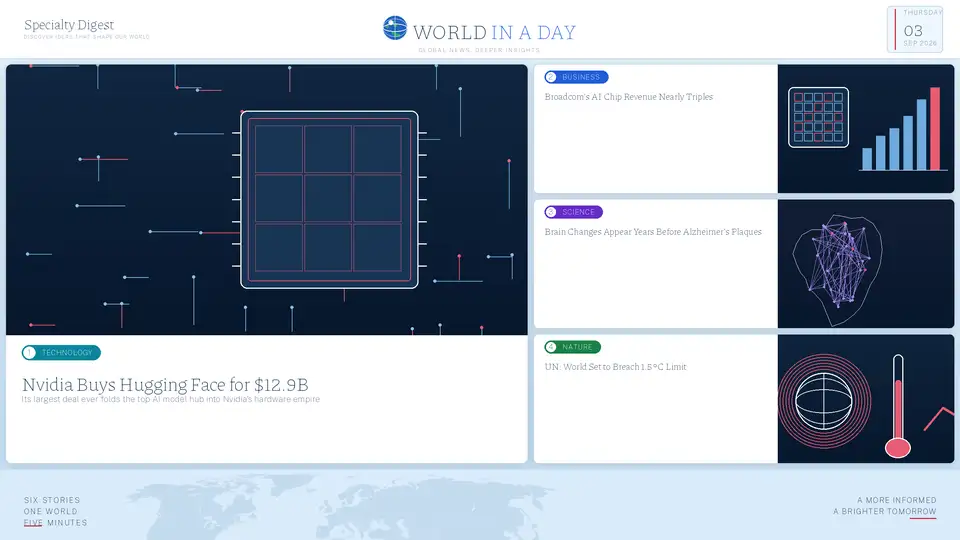This screenshot has height=540, width=960.
Task: Click the number 1 badge in Technology tag
Action: click(29, 353)
